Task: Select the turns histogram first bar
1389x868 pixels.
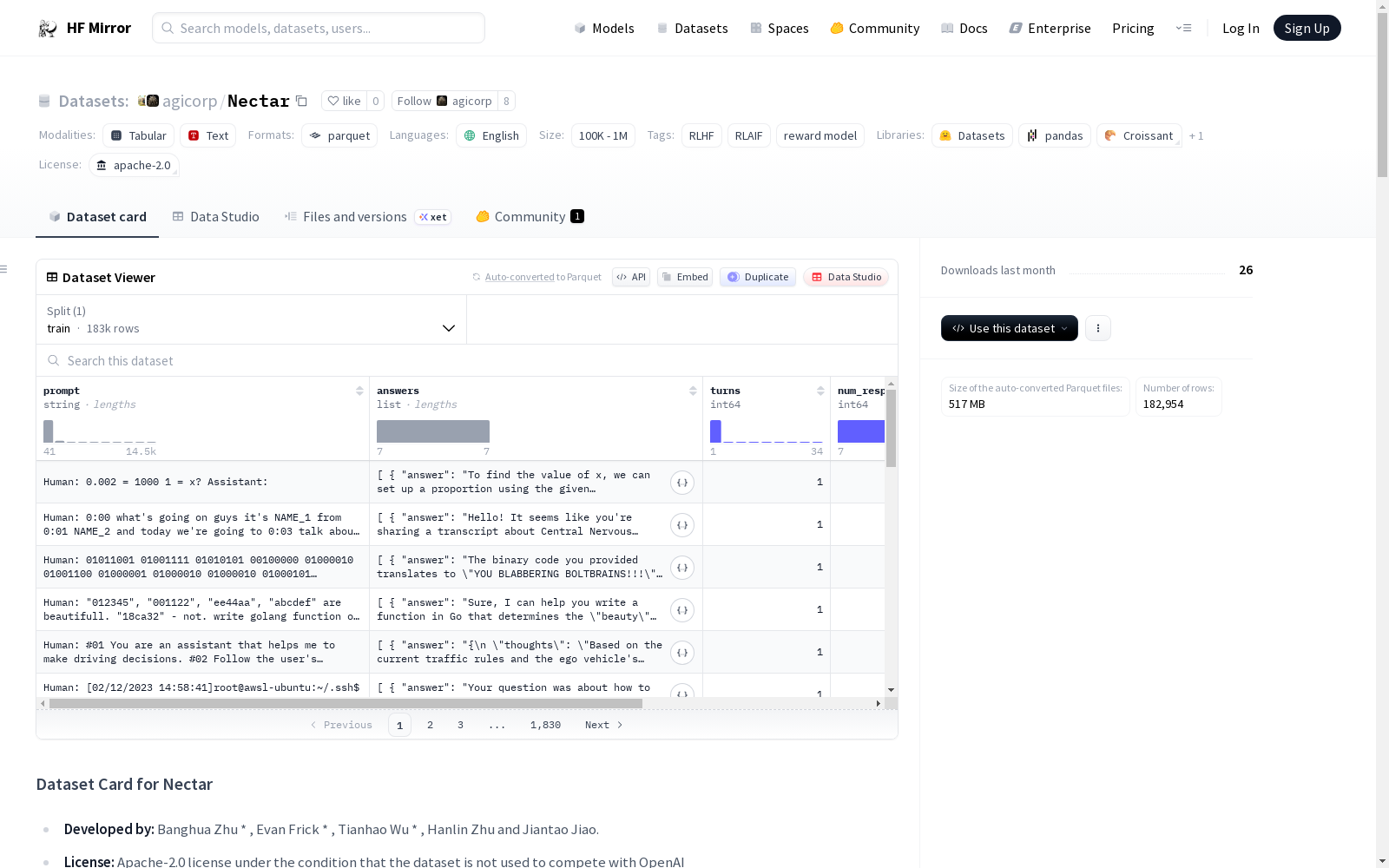Action: pyautogui.click(x=715, y=431)
